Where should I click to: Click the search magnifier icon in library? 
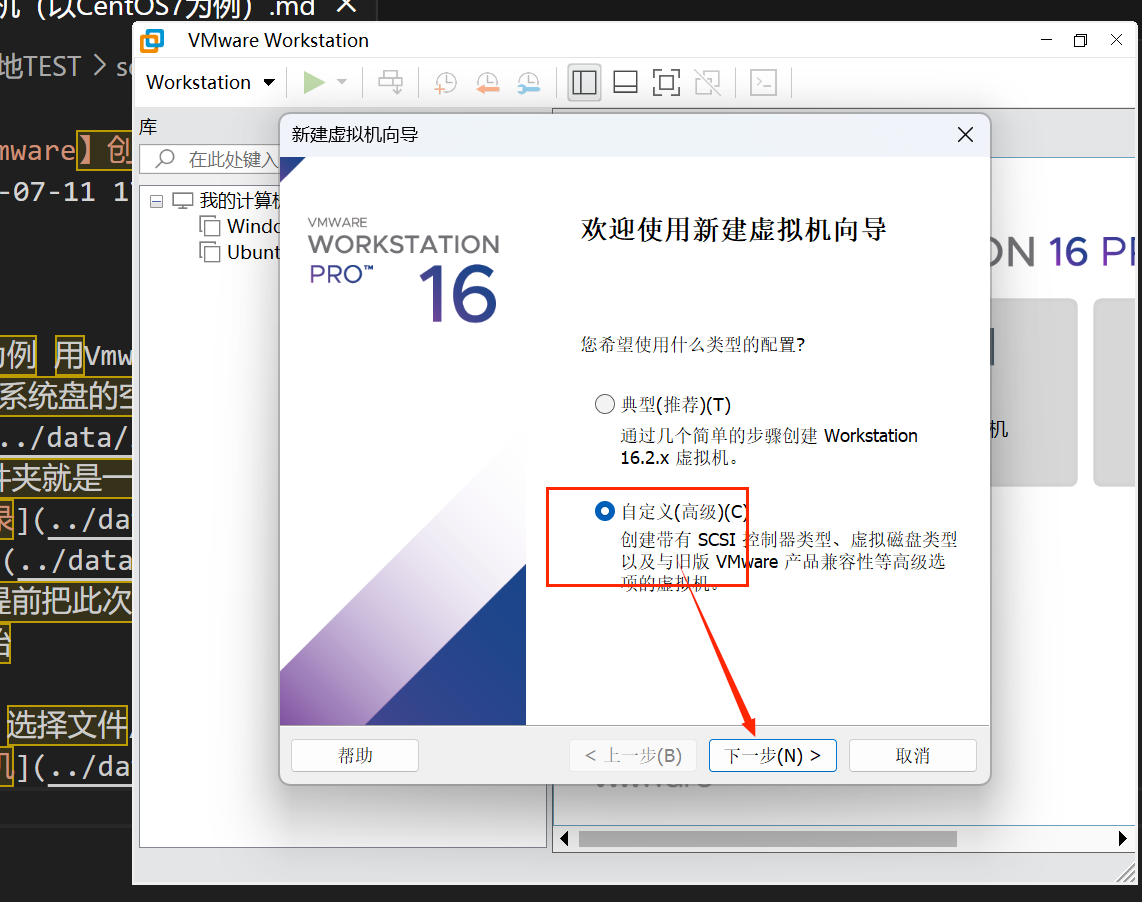click(x=165, y=158)
